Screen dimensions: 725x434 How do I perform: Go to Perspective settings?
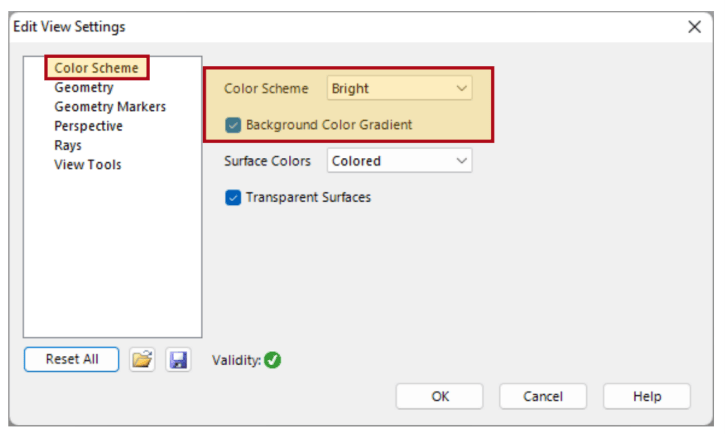88,126
